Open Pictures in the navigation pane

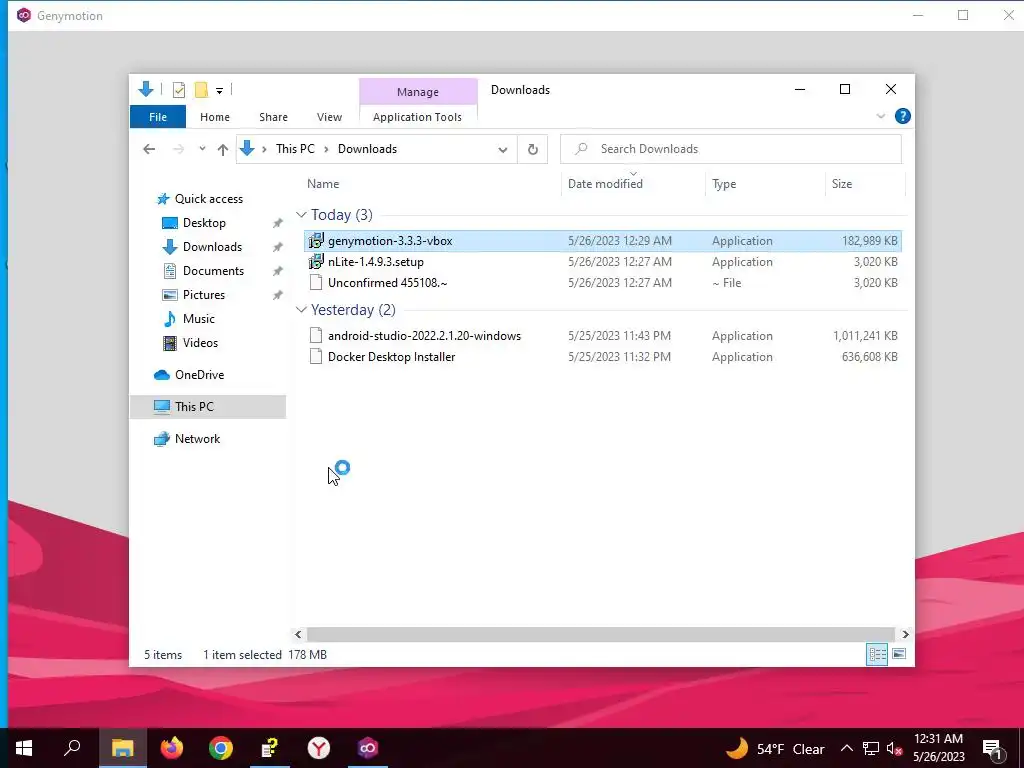[x=203, y=295]
